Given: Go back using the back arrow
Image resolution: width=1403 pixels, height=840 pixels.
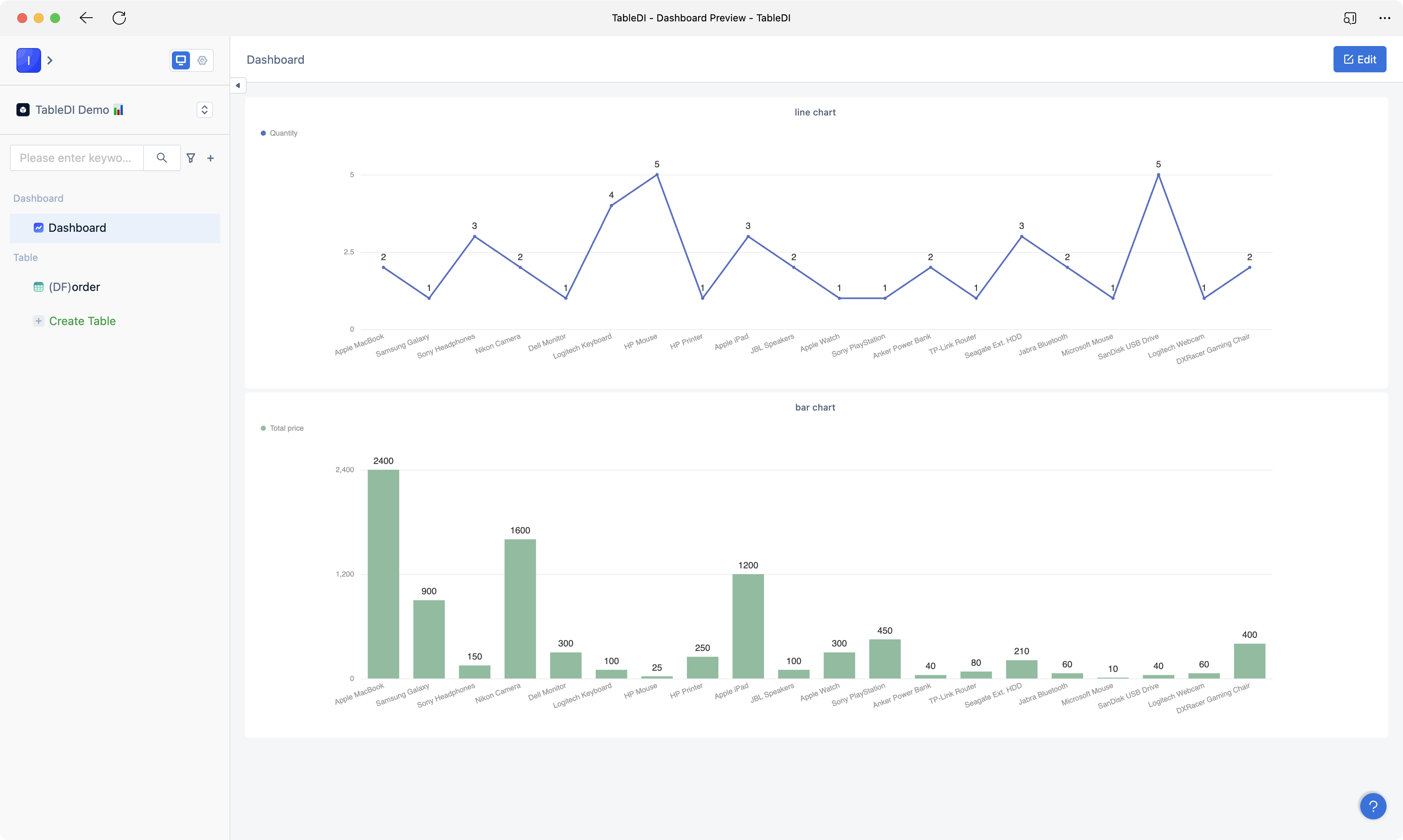Looking at the screenshot, I should tap(86, 18).
